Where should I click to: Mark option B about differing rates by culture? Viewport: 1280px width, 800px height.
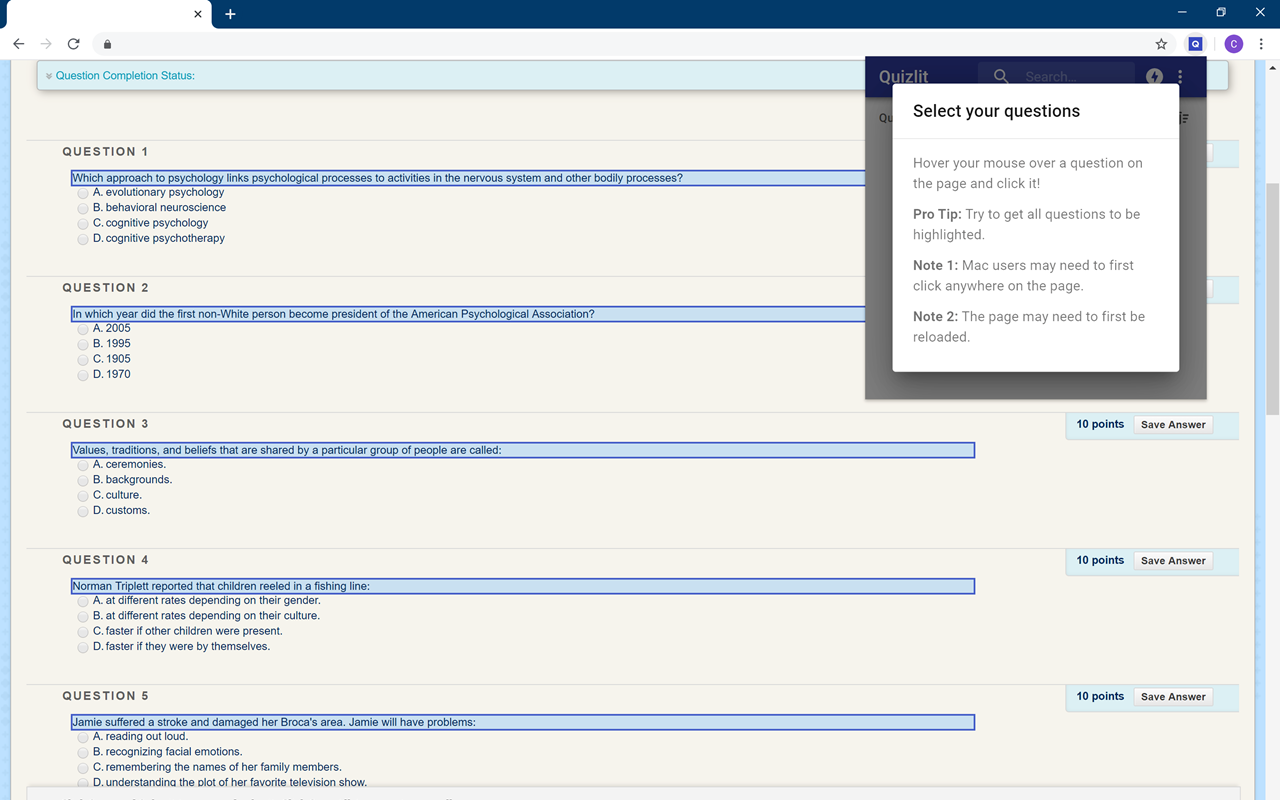coord(83,616)
